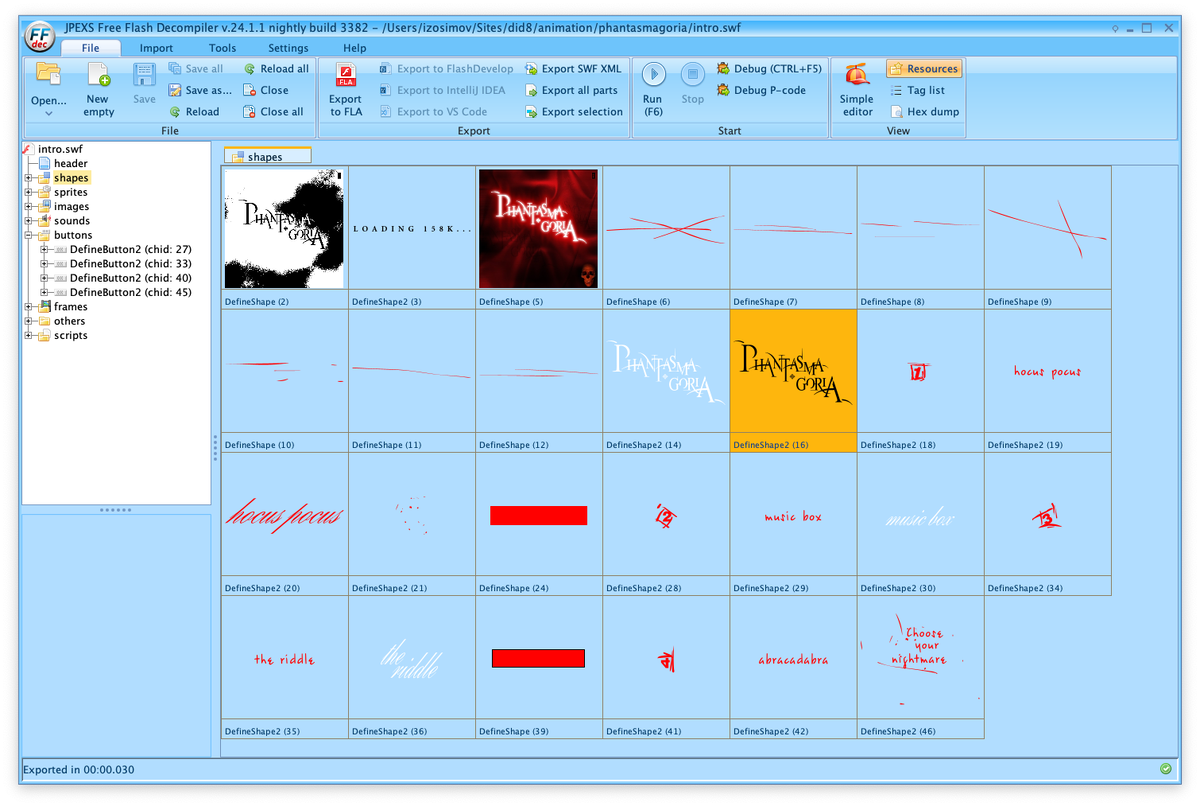Viewport: 1200px width, 806px height.
Task: Click the shapes folder tab
Action: pos(267,156)
